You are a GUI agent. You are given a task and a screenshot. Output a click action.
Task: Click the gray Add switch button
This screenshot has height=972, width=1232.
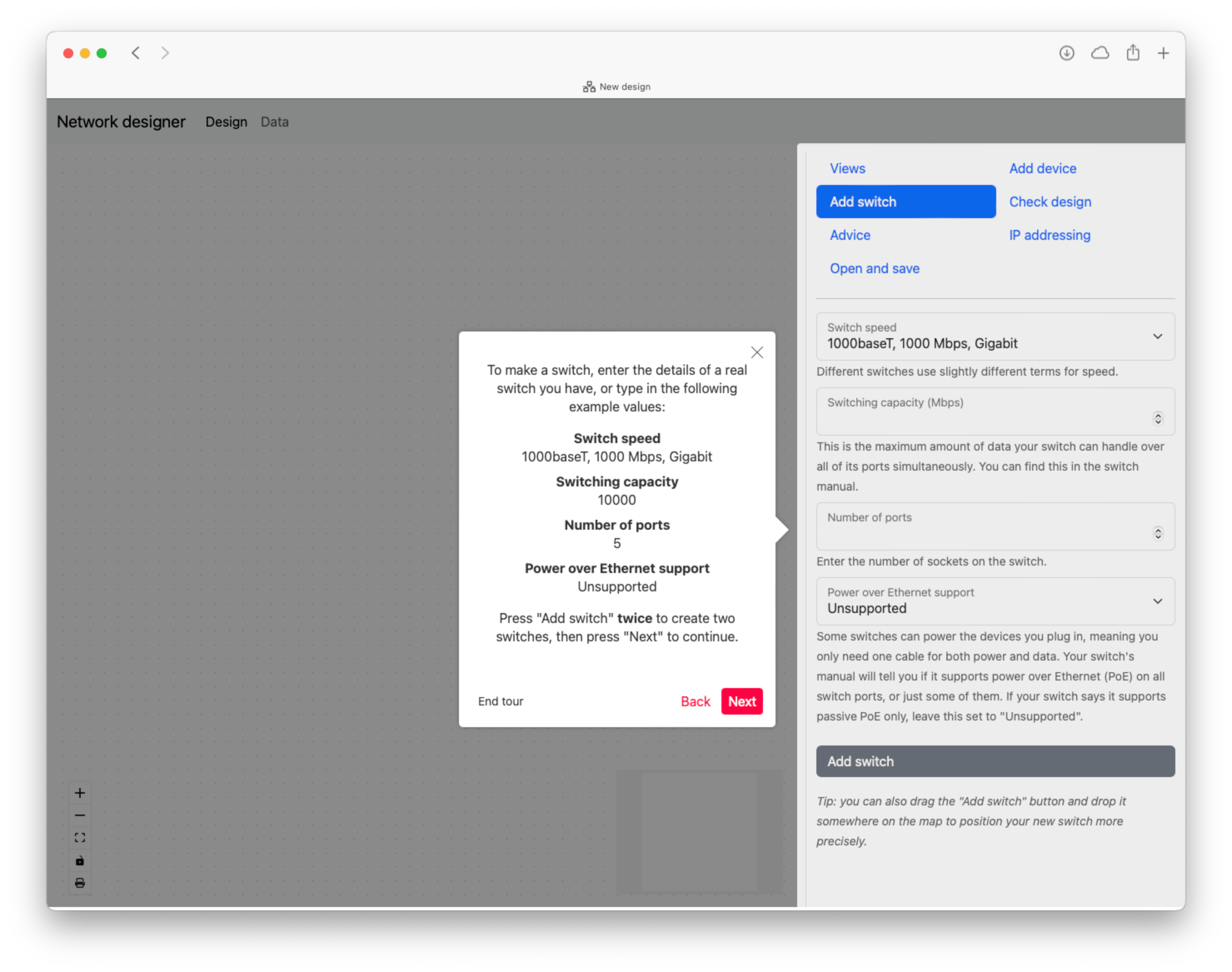pos(995,761)
